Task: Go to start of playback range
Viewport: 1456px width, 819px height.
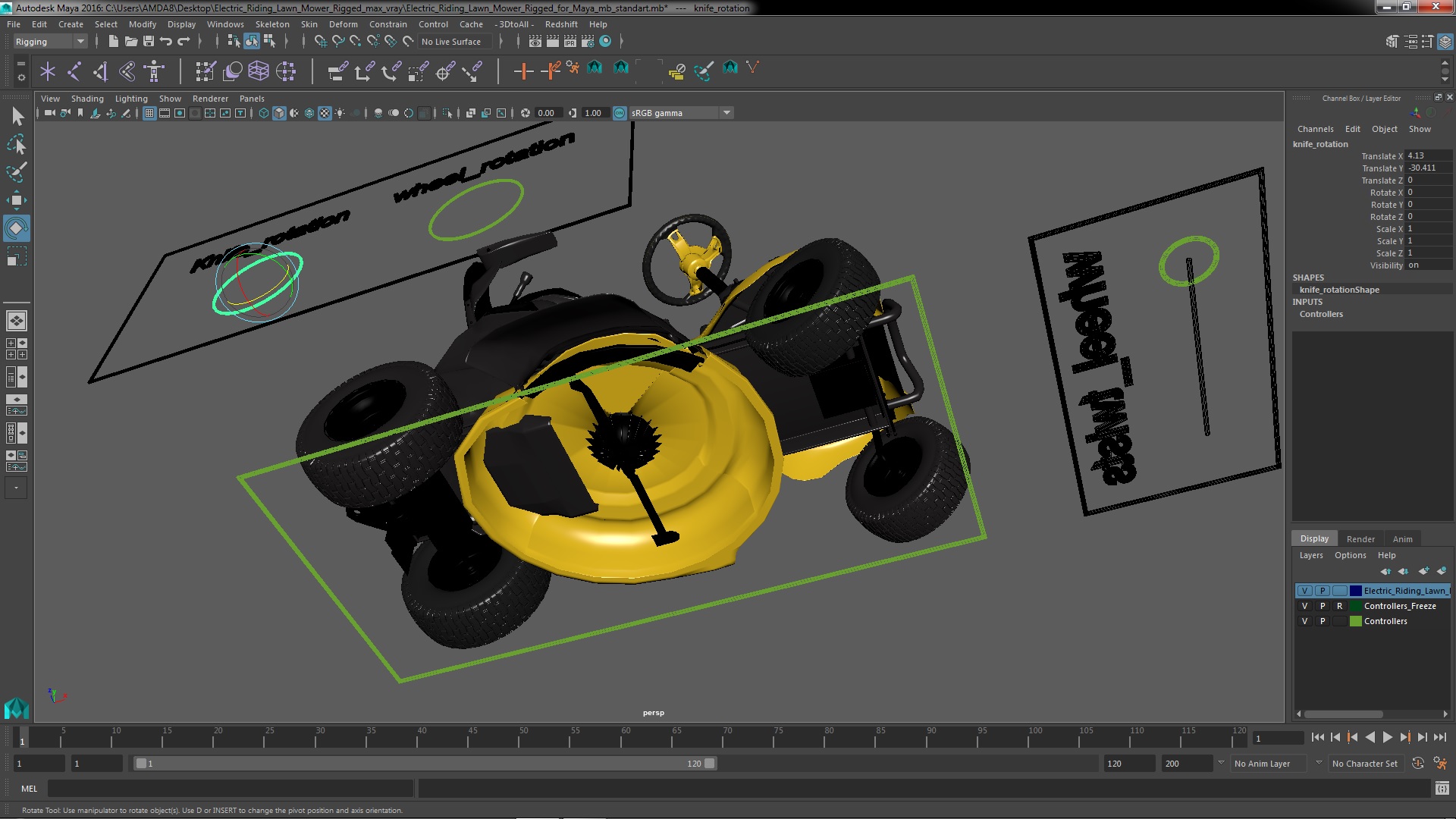Action: (x=1317, y=737)
